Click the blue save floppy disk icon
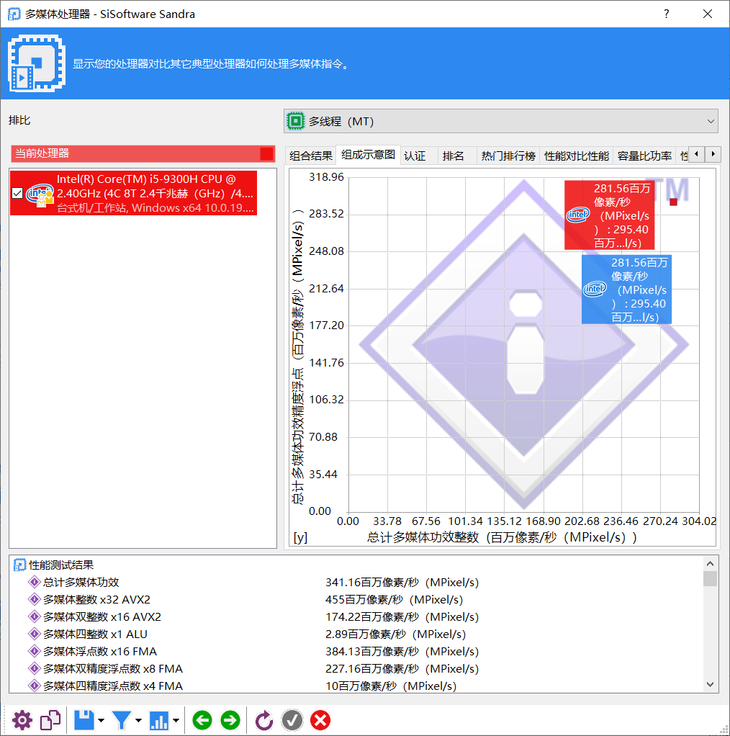 tap(84, 720)
